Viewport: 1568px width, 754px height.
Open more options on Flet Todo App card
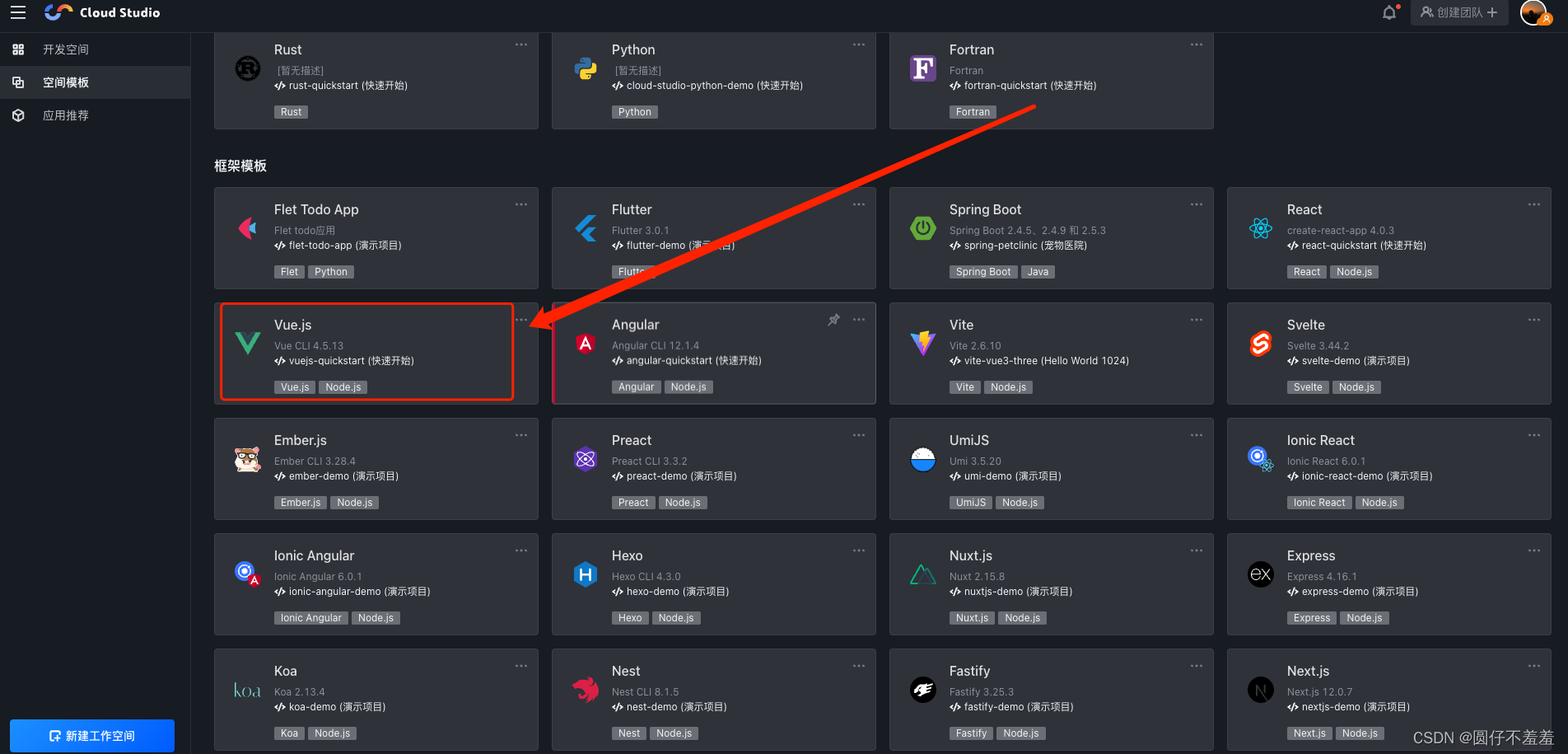[521, 204]
